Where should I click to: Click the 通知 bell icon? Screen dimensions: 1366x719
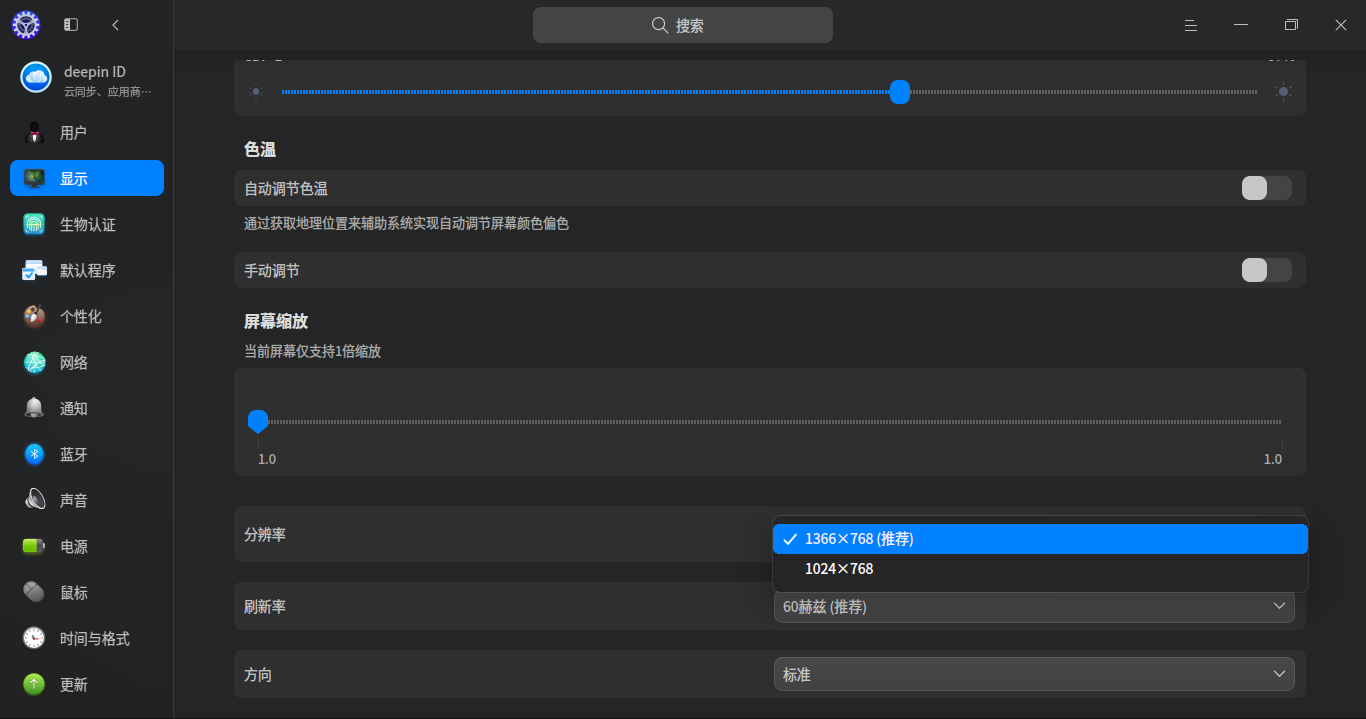point(35,409)
